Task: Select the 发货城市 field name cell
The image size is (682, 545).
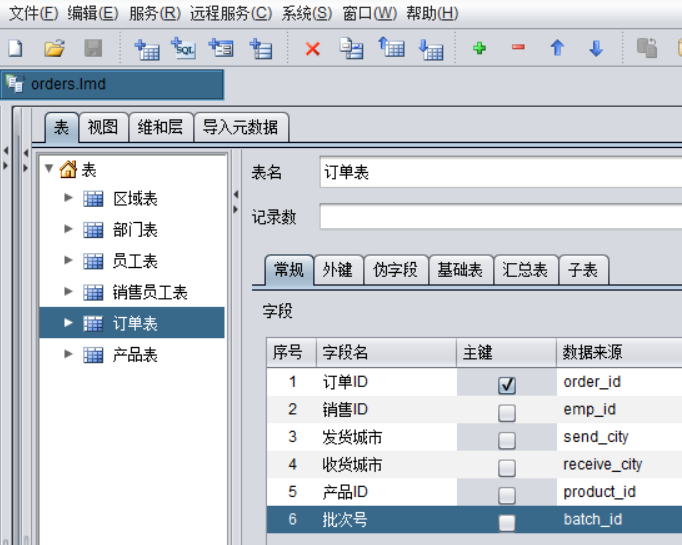Action: (386, 437)
